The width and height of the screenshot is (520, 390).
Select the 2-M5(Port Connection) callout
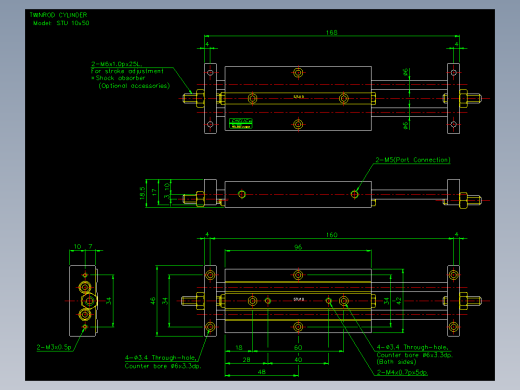pyautogui.click(x=413, y=160)
